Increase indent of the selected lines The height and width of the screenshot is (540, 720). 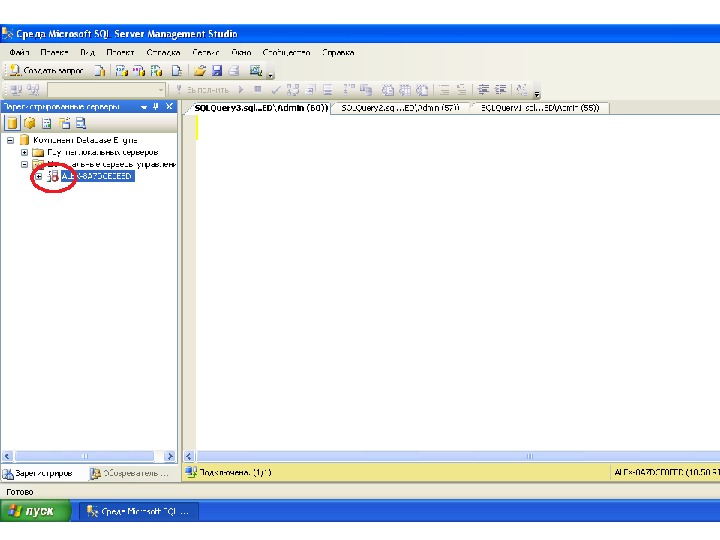tap(500, 90)
